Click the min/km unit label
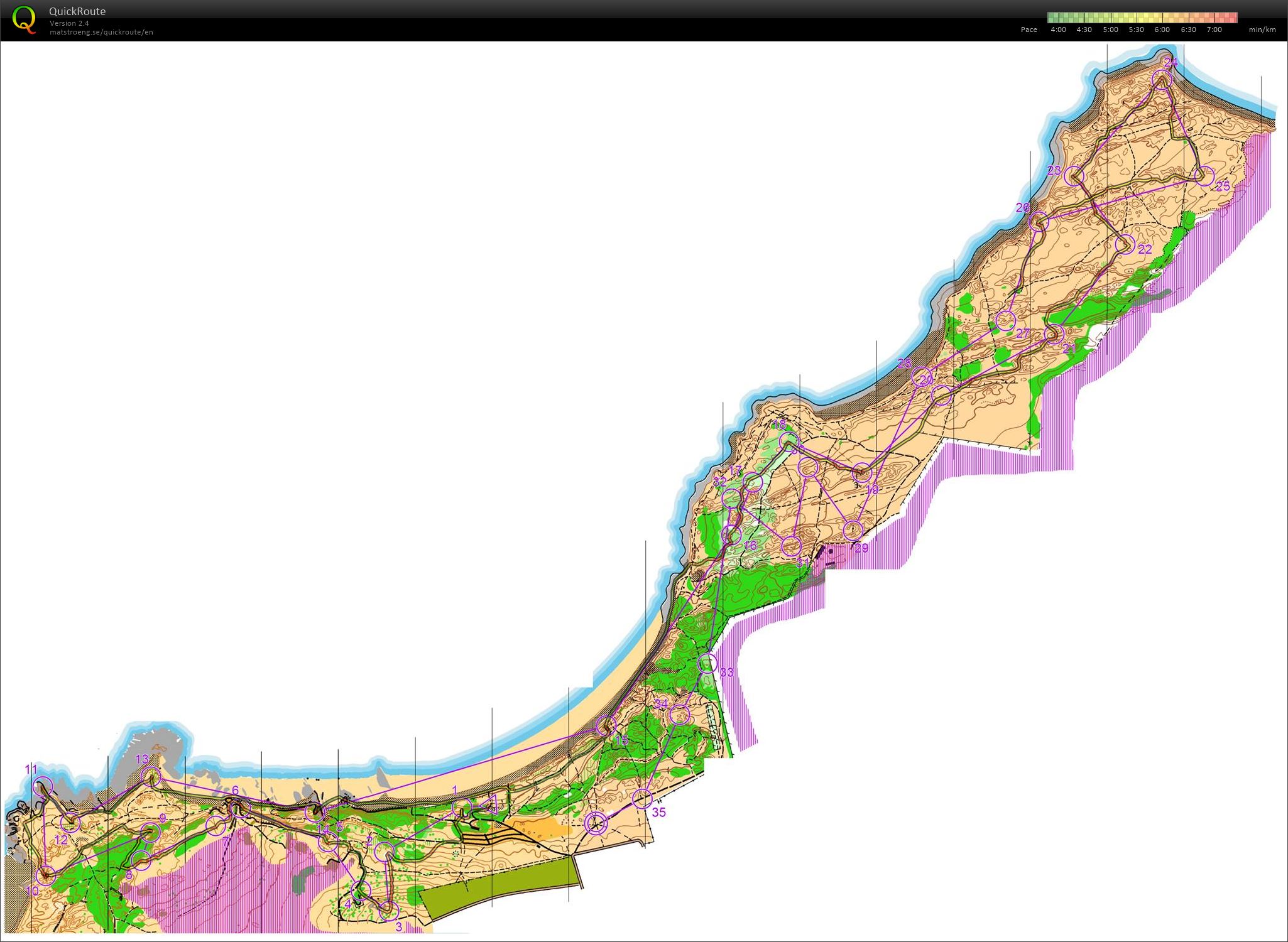The width and height of the screenshot is (1288, 942). pos(1262,30)
